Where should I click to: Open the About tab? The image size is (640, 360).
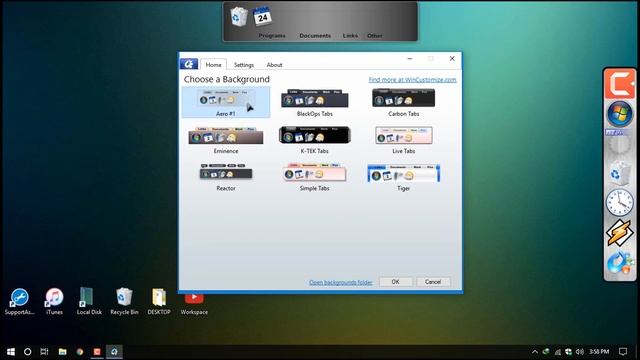tap(274, 65)
